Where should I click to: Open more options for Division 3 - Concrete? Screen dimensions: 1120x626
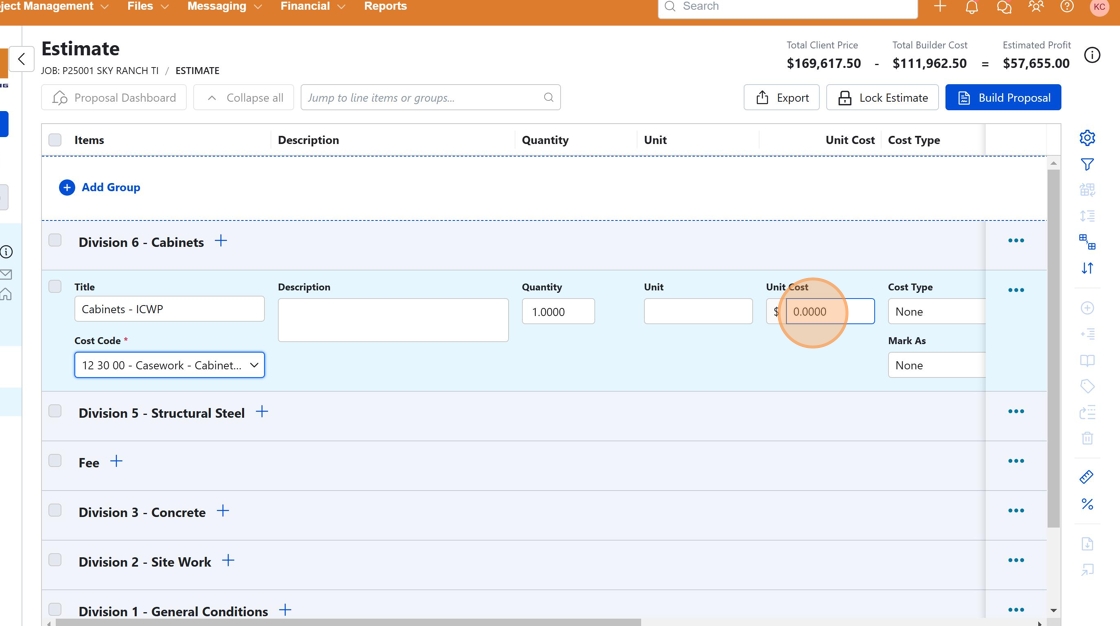click(1016, 511)
